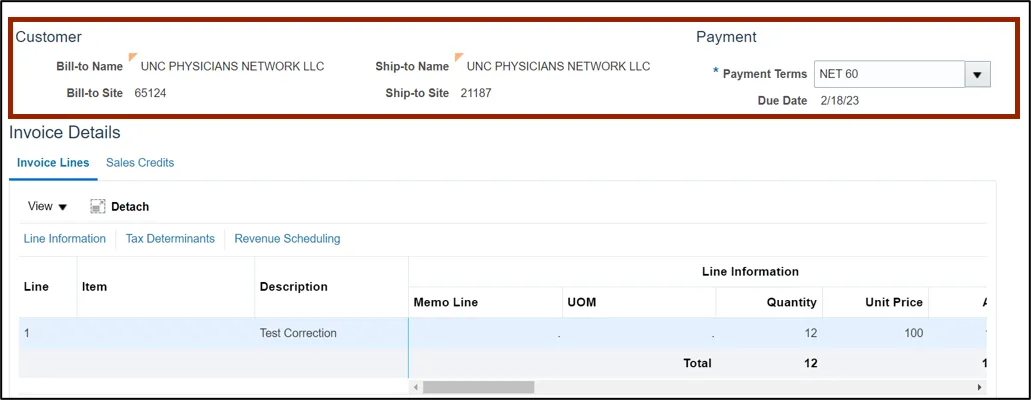Click the horizontal scrollbar left arrow
1031x400 pixels.
(x=415, y=387)
